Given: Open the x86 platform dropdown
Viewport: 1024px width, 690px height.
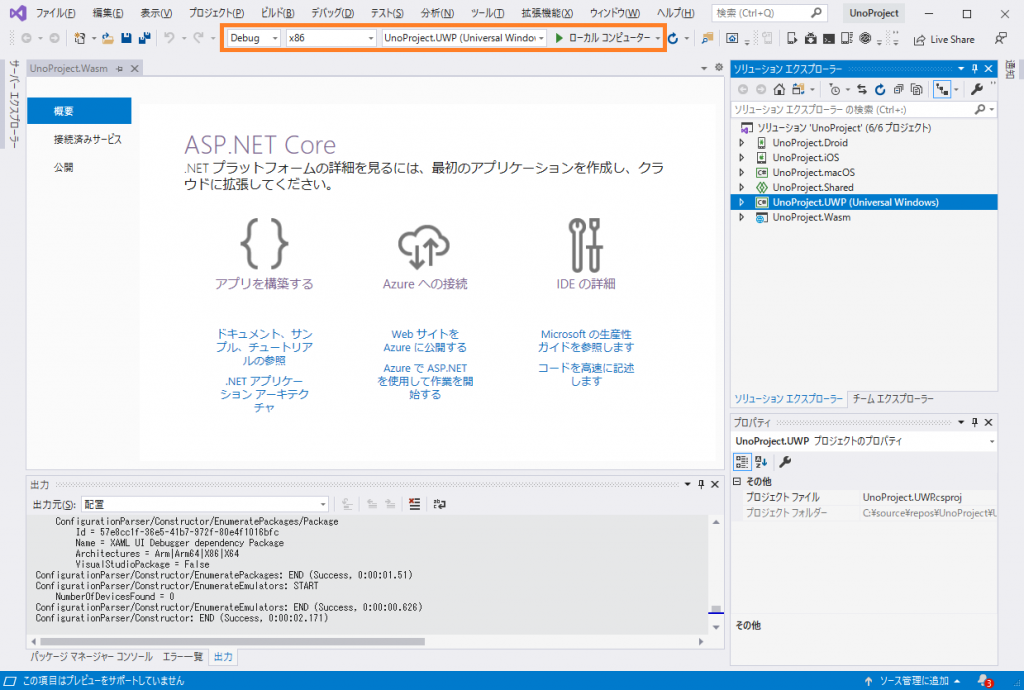Looking at the screenshot, I should 329,38.
